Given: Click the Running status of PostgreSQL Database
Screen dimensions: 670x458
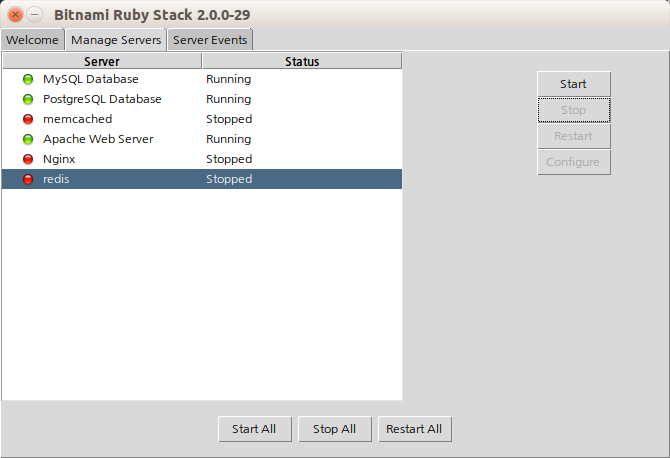Looking at the screenshot, I should point(229,100).
